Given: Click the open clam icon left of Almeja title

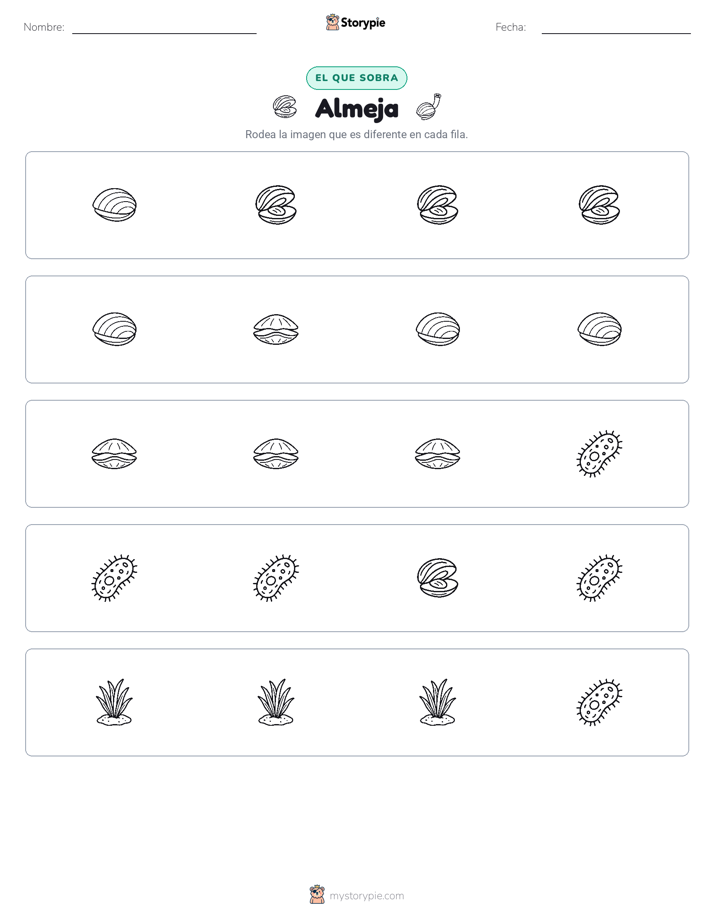Looking at the screenshot, I should click(x=285, y=107).
